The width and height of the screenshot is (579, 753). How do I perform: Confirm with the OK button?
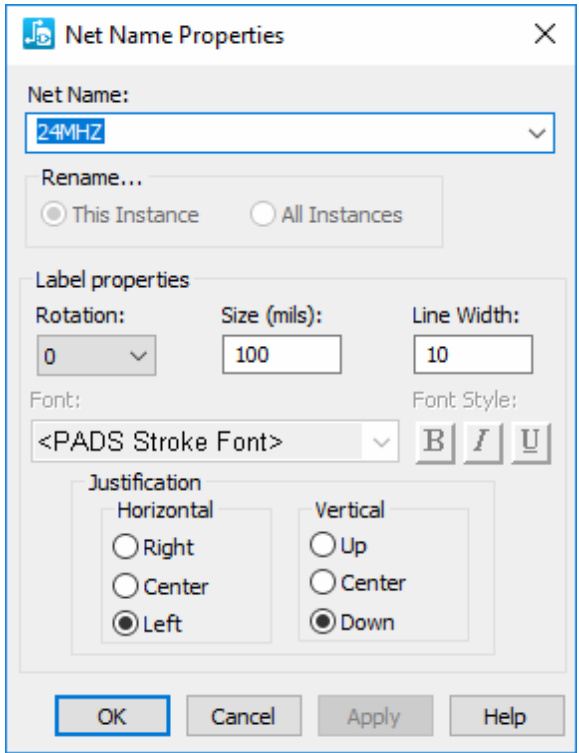112,716
